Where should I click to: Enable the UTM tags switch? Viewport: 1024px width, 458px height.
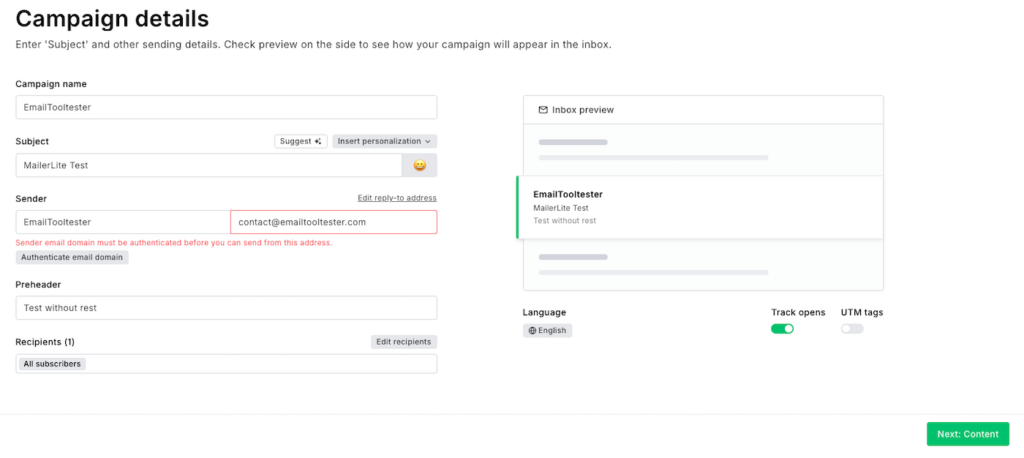tap(852, 329)
